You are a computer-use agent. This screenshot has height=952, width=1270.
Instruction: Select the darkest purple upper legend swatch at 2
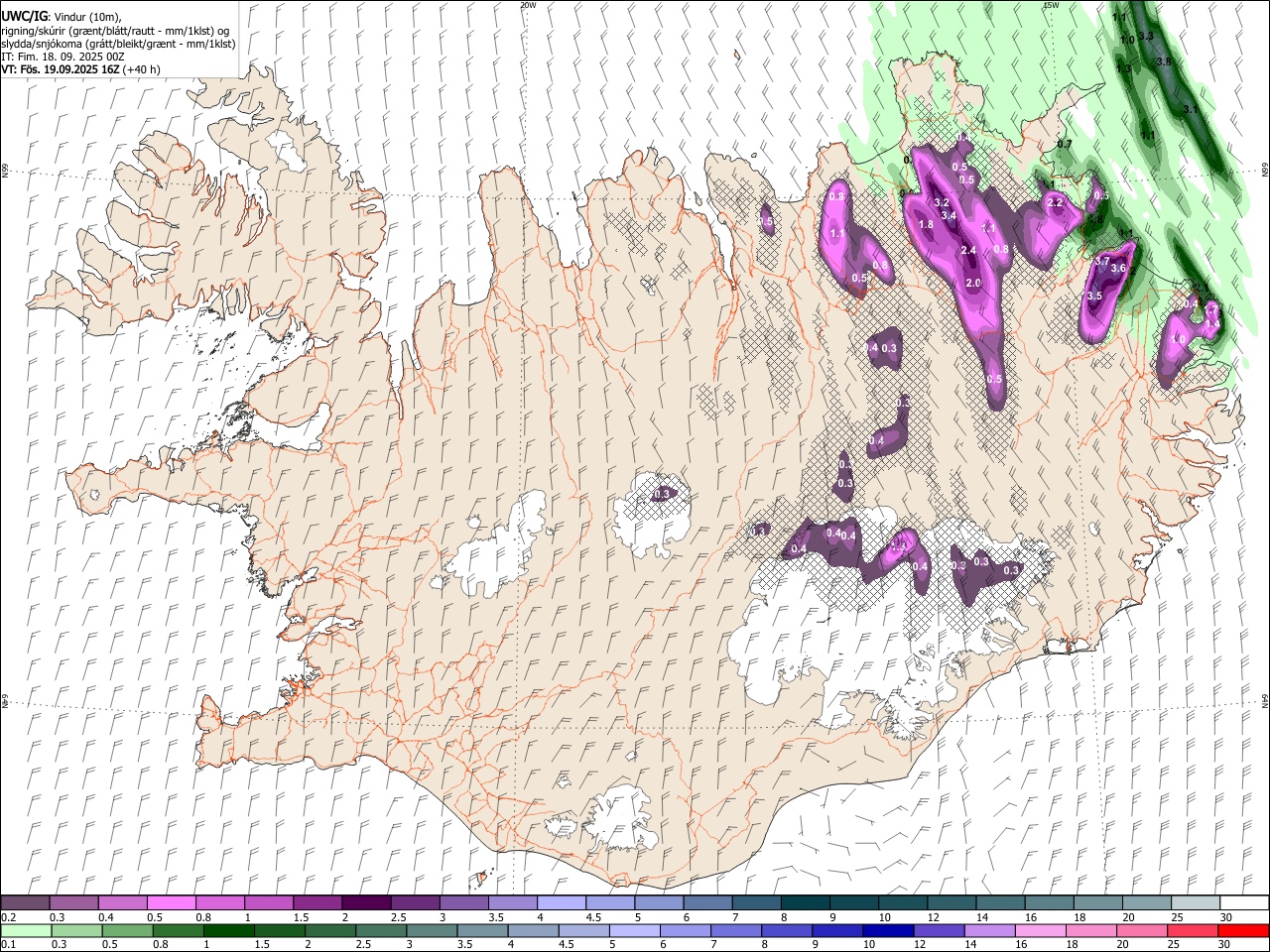pyautogui.click(x=365, y=903)
